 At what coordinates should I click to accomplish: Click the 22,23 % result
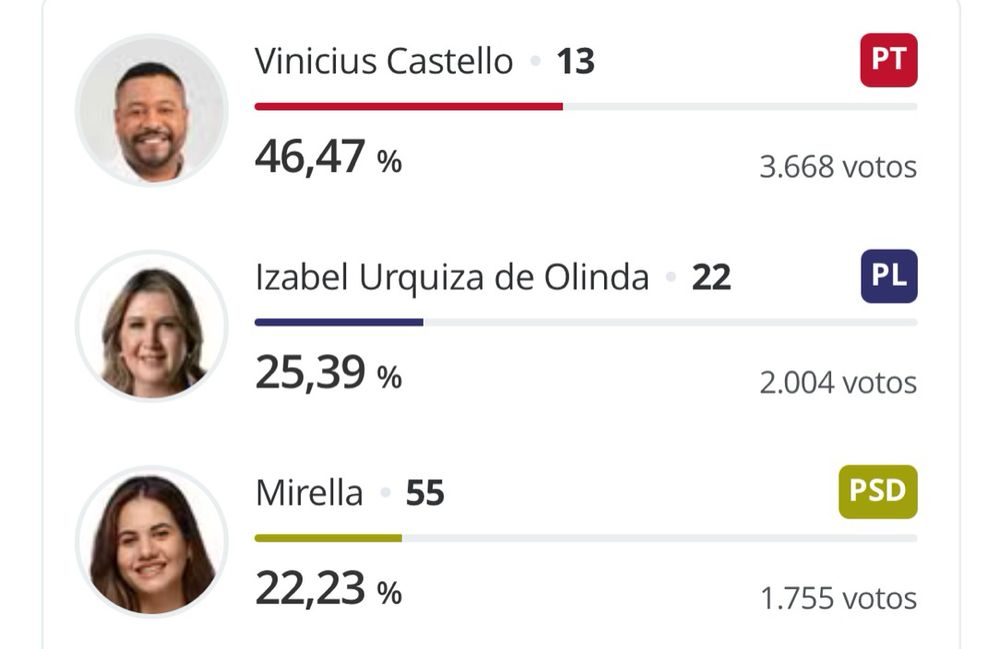(x=328, y=590)
